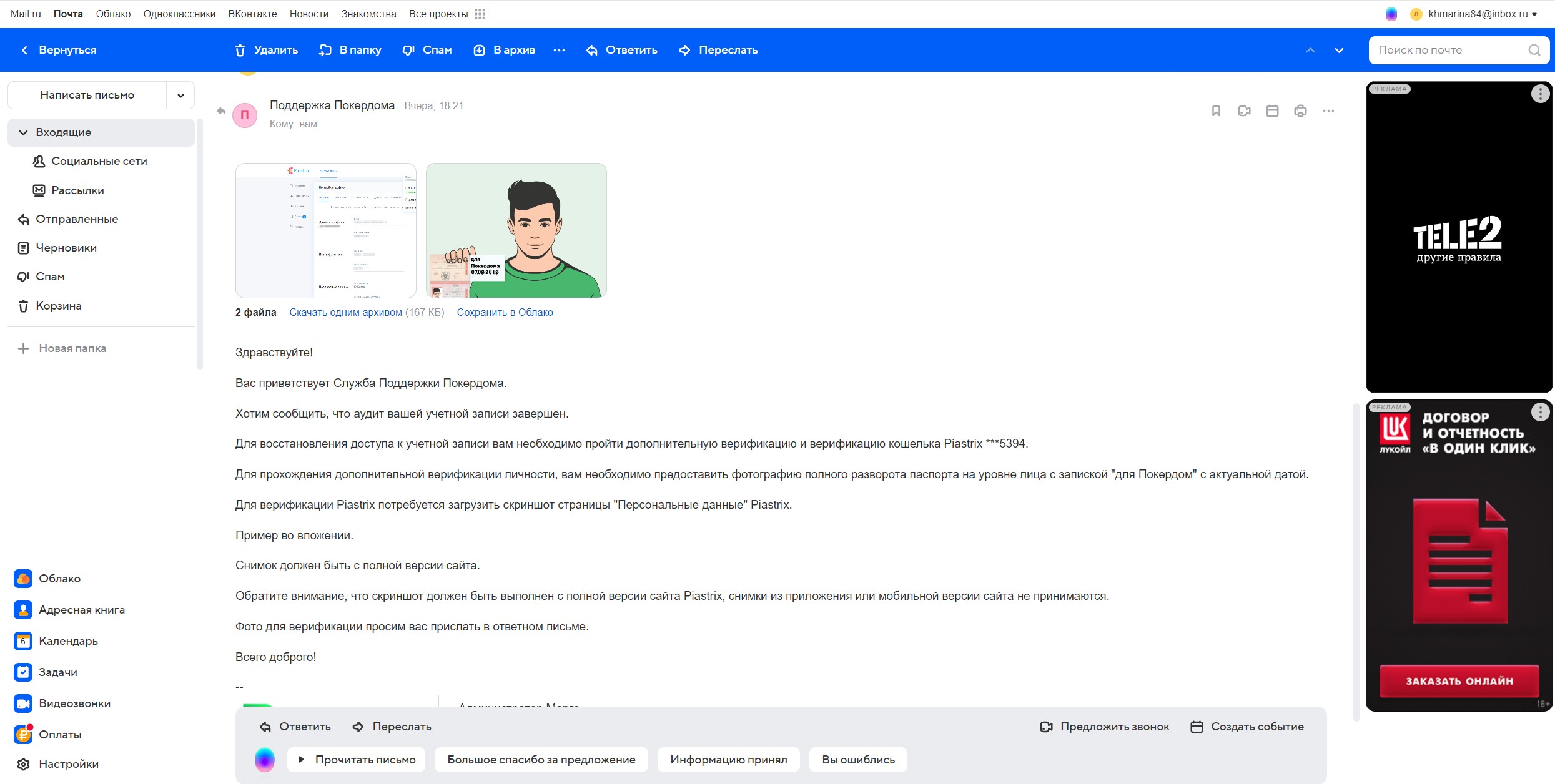This screenshot has width=1555, height=784.
Task: Click the video call icon in the email header
Action: [x=1243, y=111]
